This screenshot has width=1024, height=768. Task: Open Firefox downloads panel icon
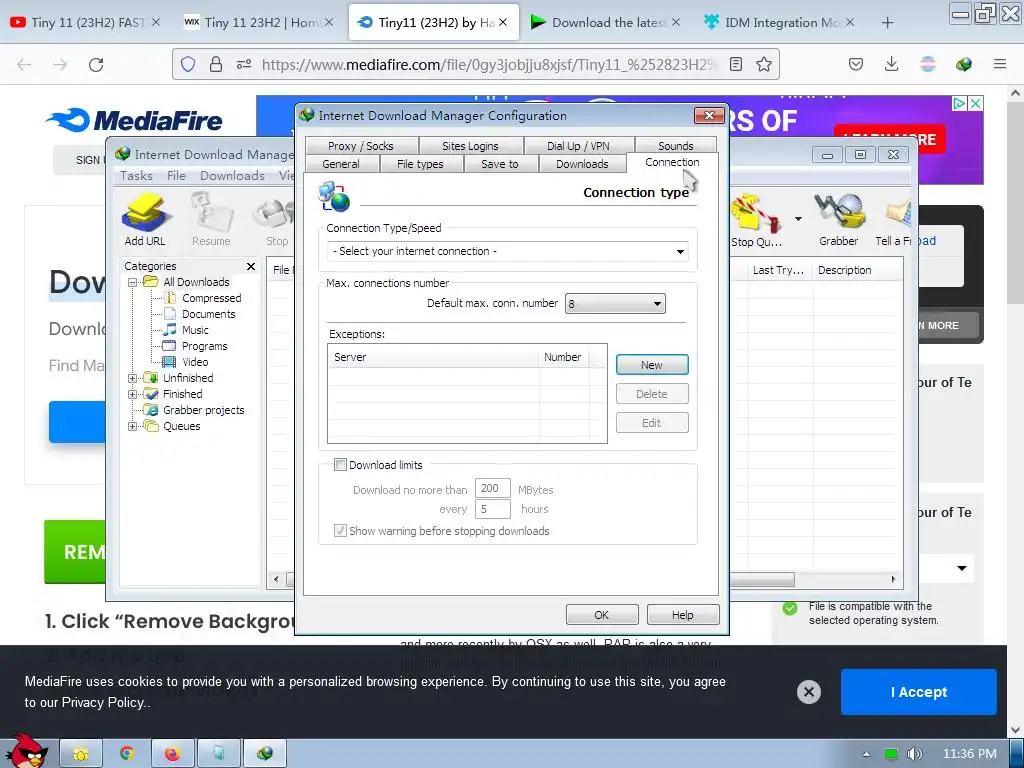[x=891, y=64]
